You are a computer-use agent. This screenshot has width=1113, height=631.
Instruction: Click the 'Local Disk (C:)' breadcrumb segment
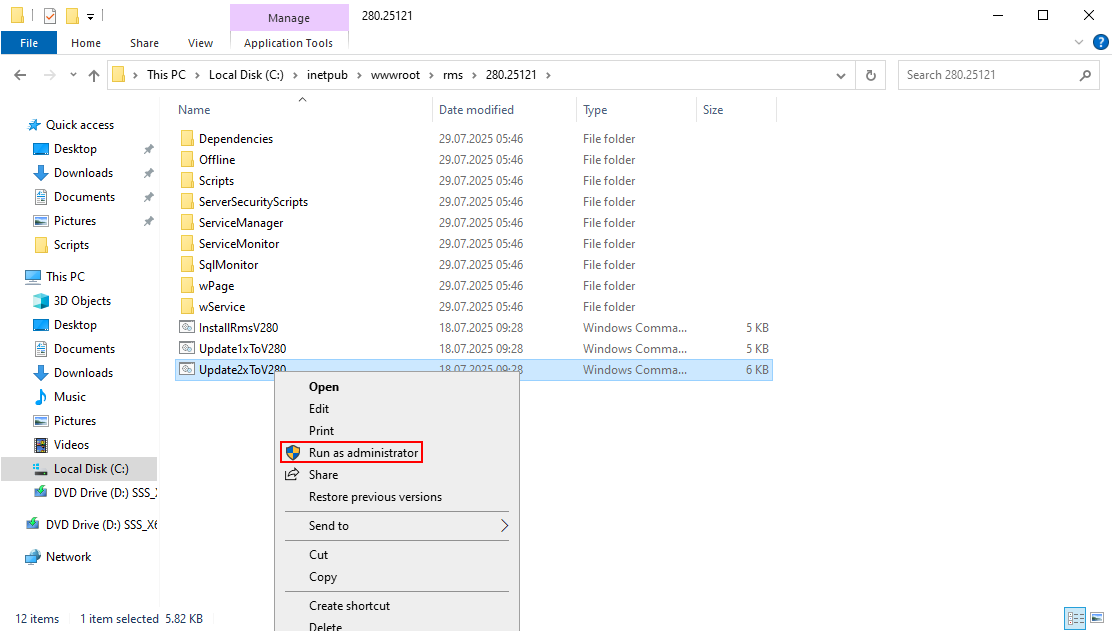(x=246, y=75)
